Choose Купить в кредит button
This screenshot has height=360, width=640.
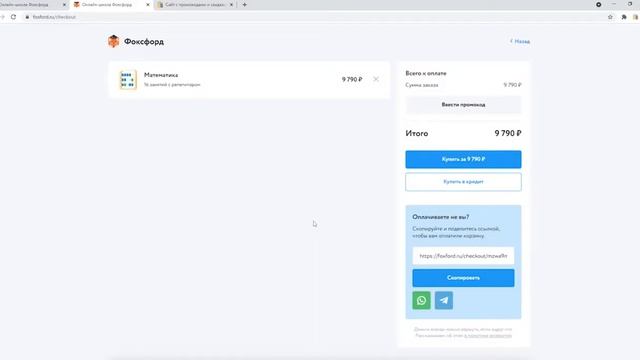click(463, 182)
